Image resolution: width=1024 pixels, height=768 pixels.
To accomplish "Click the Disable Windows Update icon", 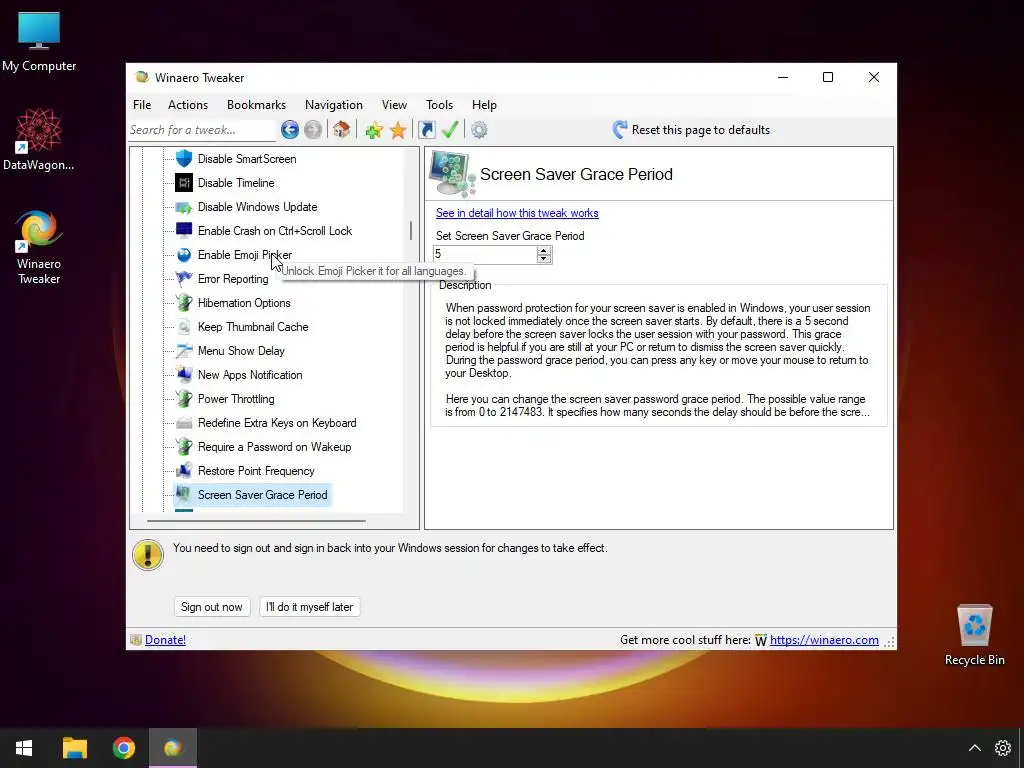I will [184, 206].
